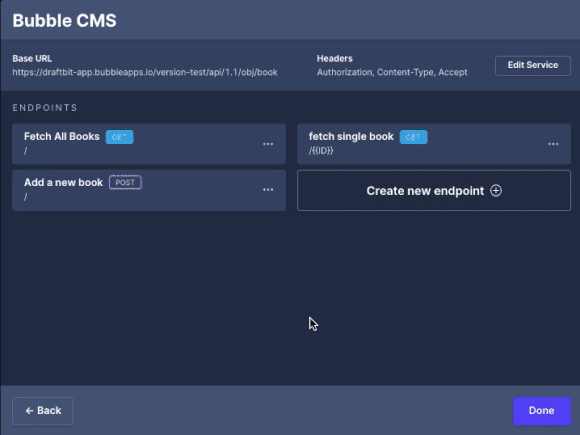Click the Base URL label
The image size is (580, 435).
[32, 58]
